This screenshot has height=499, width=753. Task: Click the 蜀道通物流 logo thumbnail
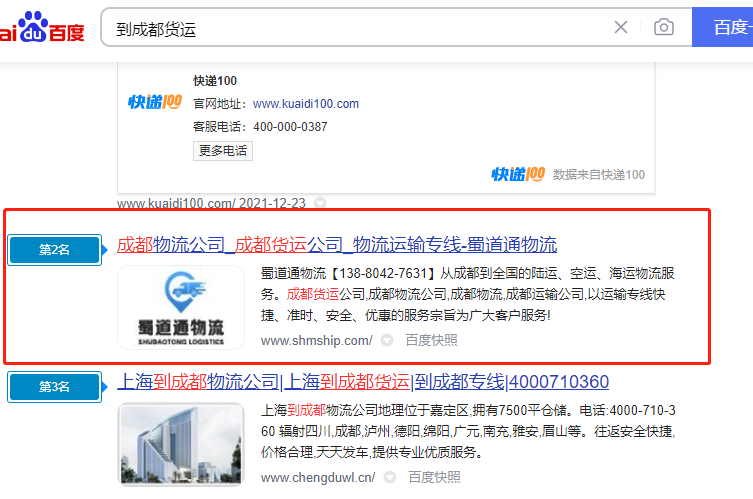[180, 307]
